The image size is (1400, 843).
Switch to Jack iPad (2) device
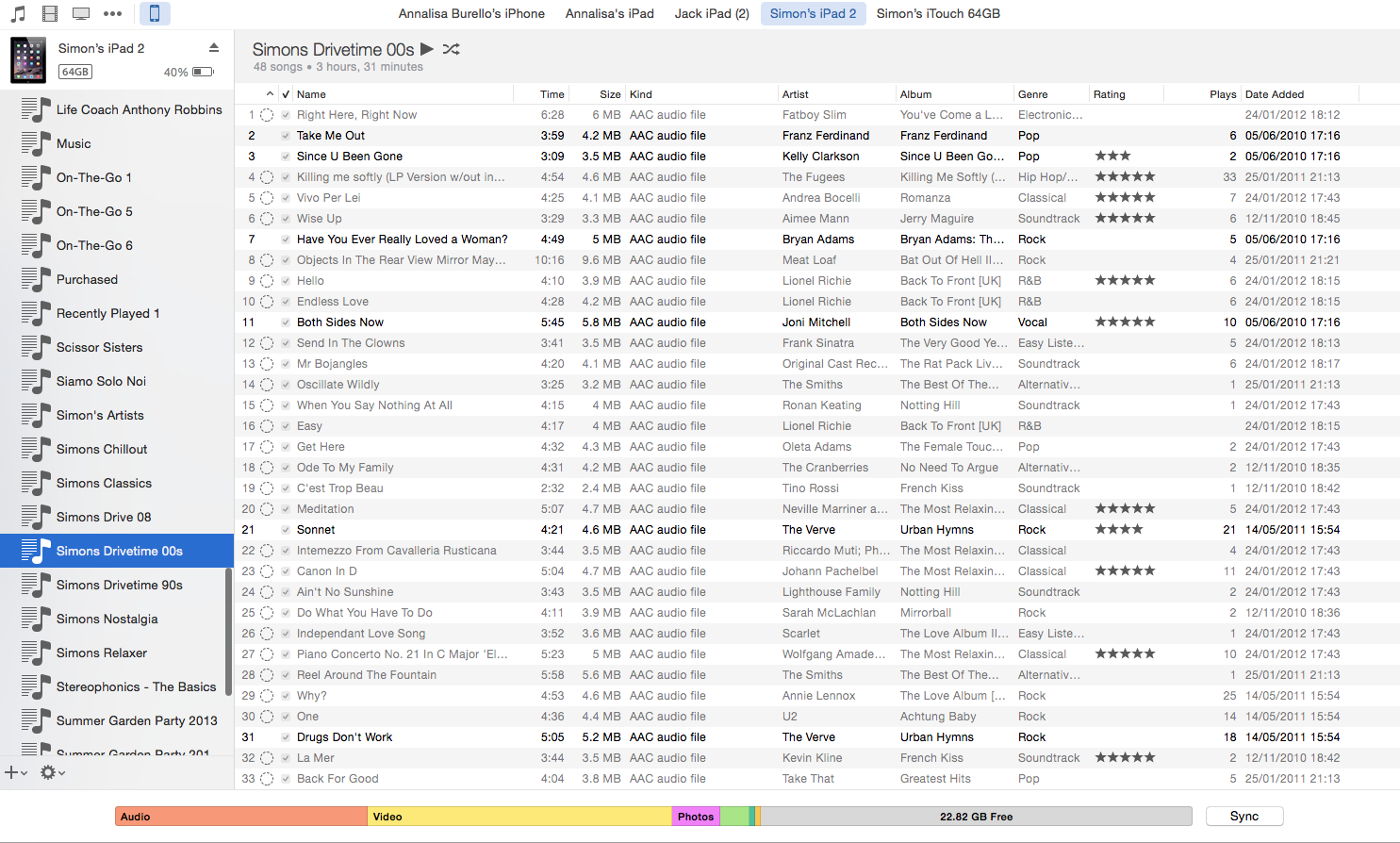pos(712,13)
